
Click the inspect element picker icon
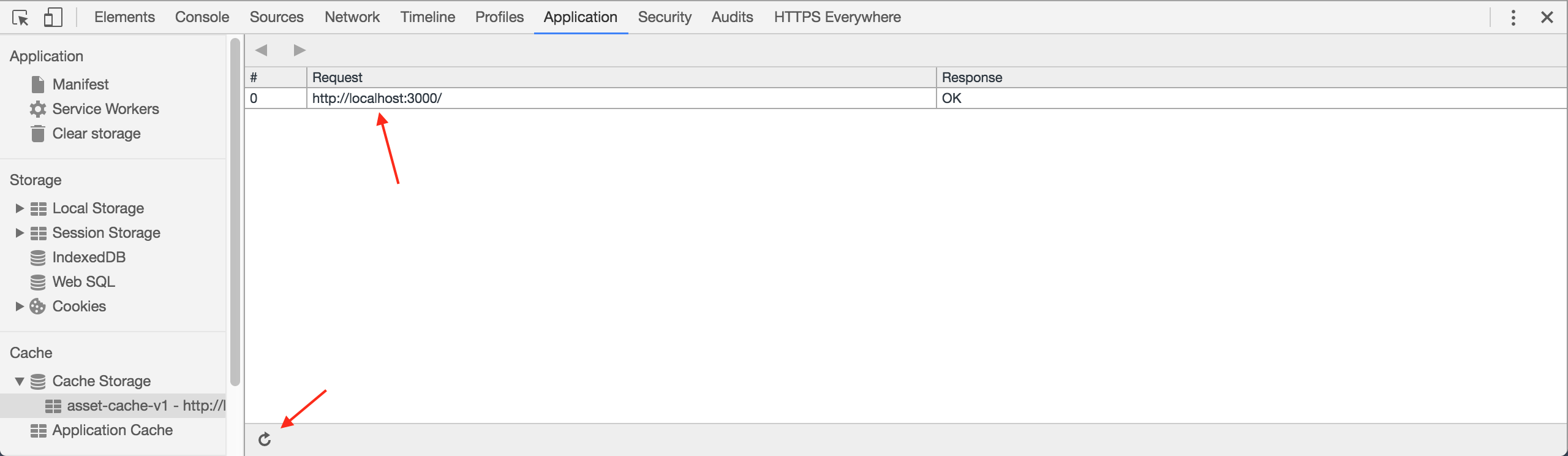[20, 18]
